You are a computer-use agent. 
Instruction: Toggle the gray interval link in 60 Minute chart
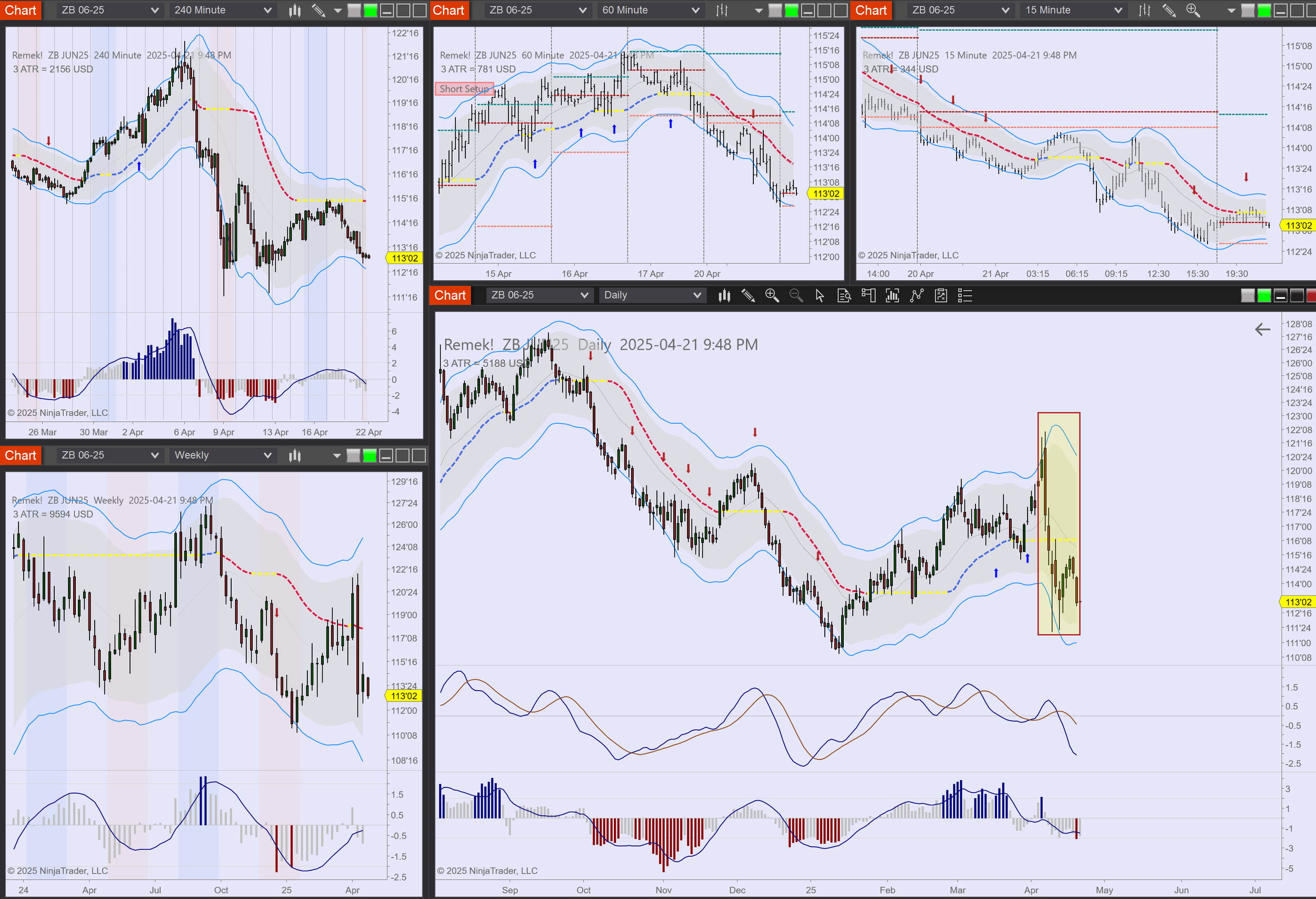click(775, 10)
